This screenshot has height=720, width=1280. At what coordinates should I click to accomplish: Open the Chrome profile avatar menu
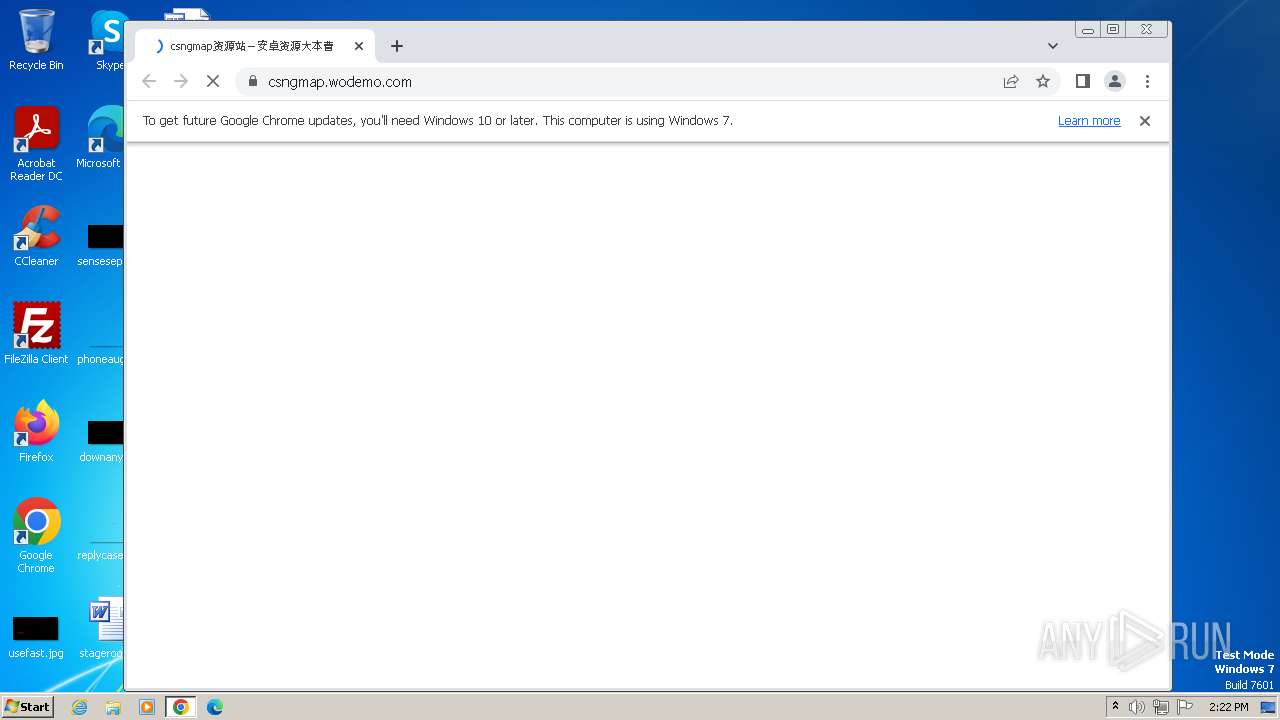click(1115, 82)
